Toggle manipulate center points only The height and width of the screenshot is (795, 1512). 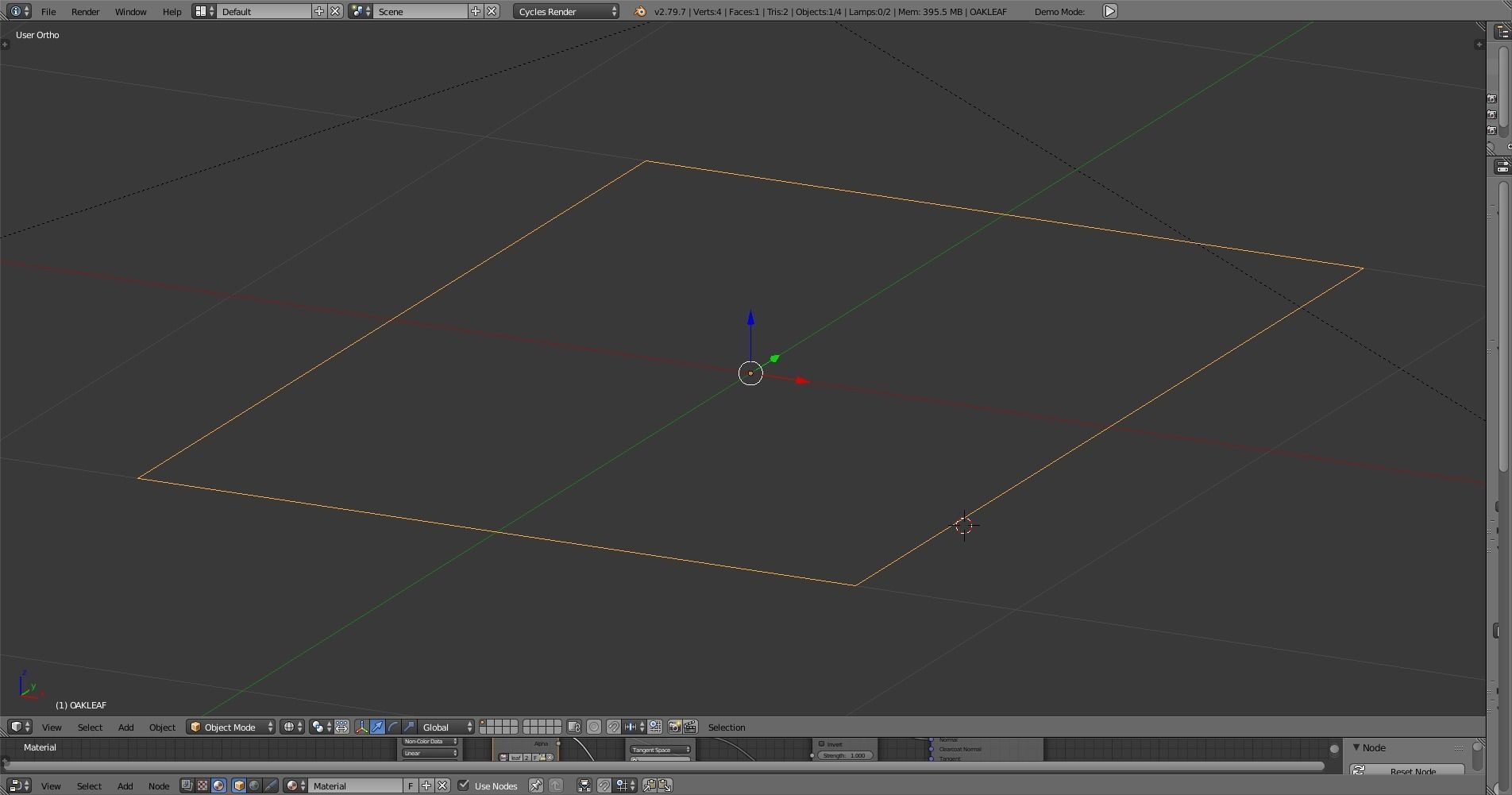(x=341, y=727)
